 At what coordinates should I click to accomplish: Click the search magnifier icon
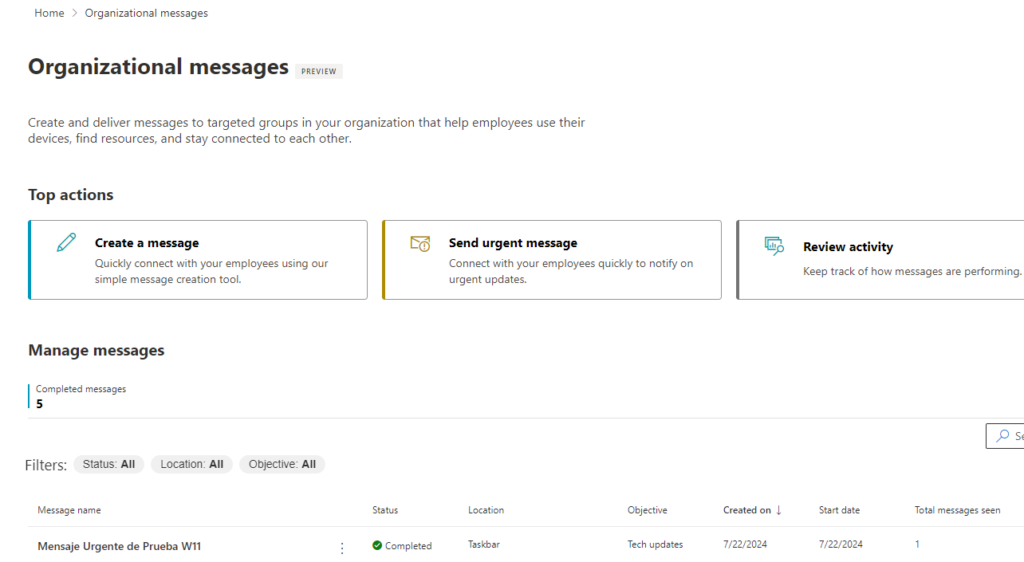[1003, 436]
